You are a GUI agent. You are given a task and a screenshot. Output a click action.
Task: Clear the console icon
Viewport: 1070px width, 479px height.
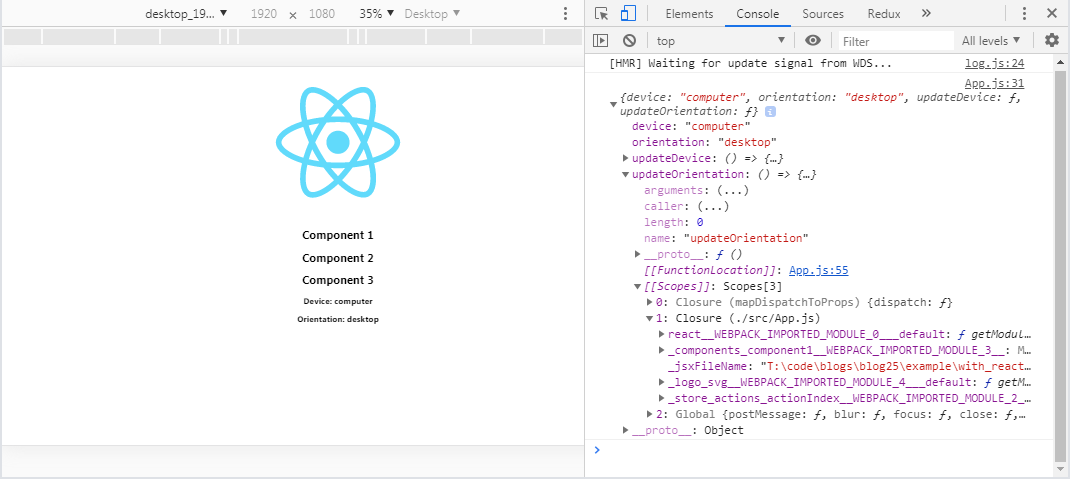[629, 41]
